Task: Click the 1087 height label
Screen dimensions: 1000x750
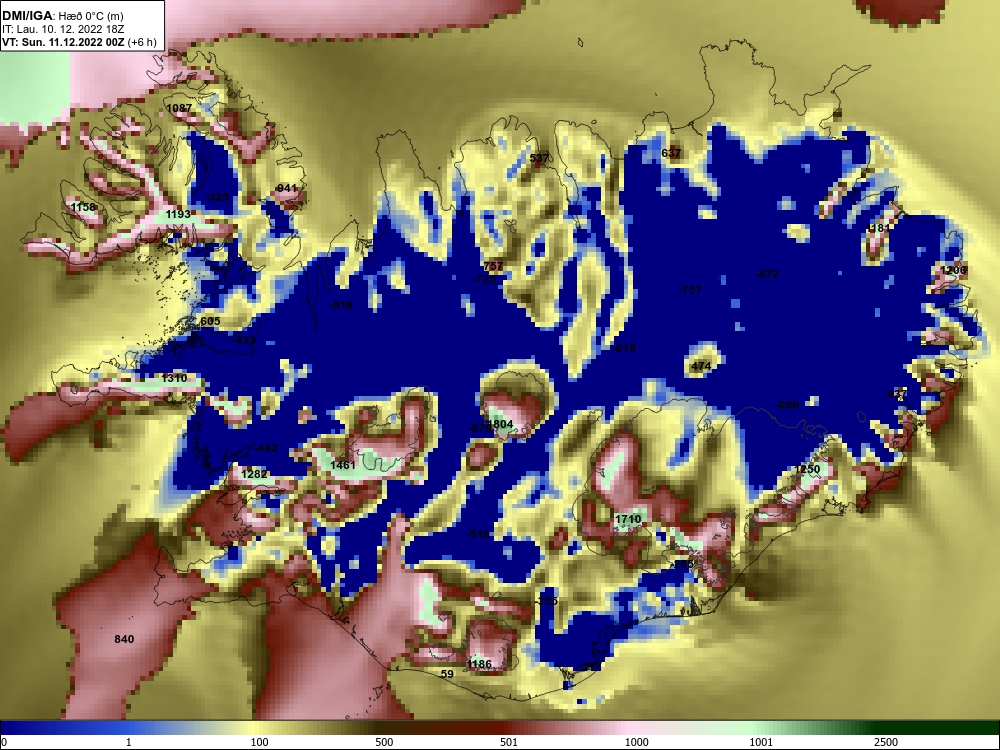Action: (x=179, y=108)
